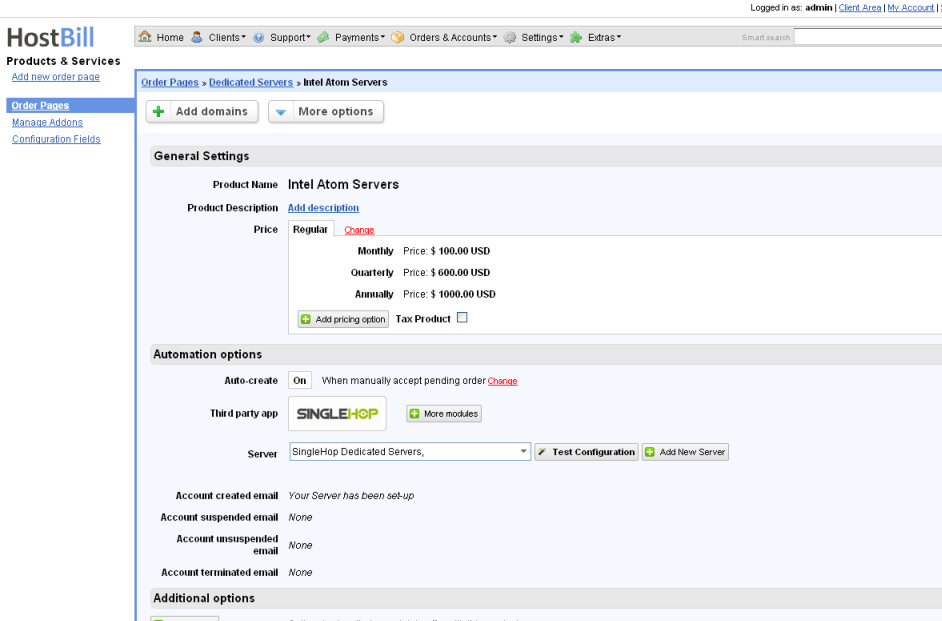Open the Settings menu
Screen dimensions: 942x621
(x=542, y=37)
